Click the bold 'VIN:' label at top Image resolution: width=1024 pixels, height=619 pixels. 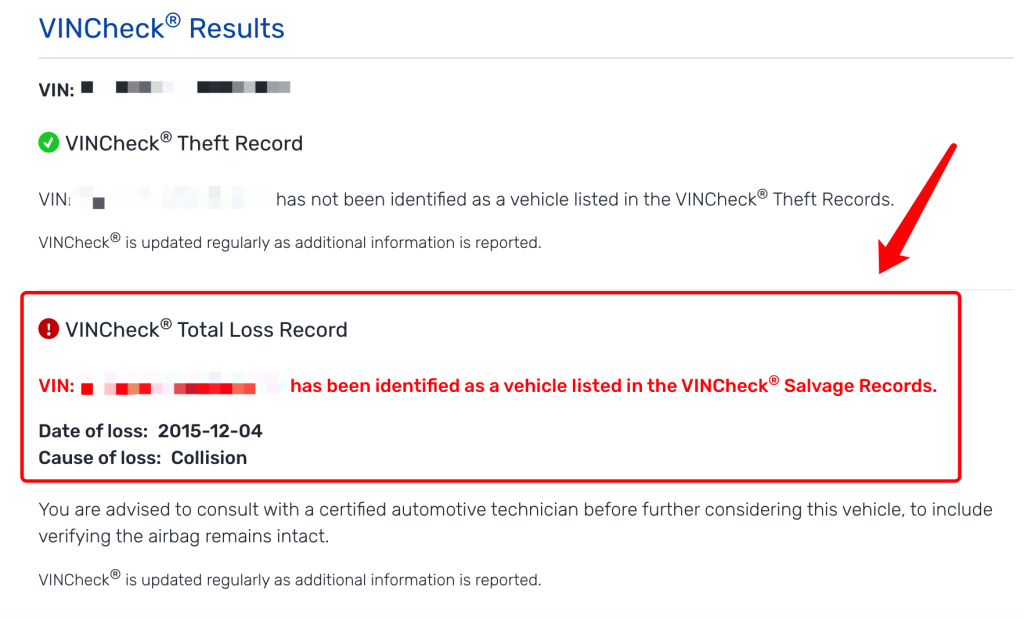click(56, 89)
